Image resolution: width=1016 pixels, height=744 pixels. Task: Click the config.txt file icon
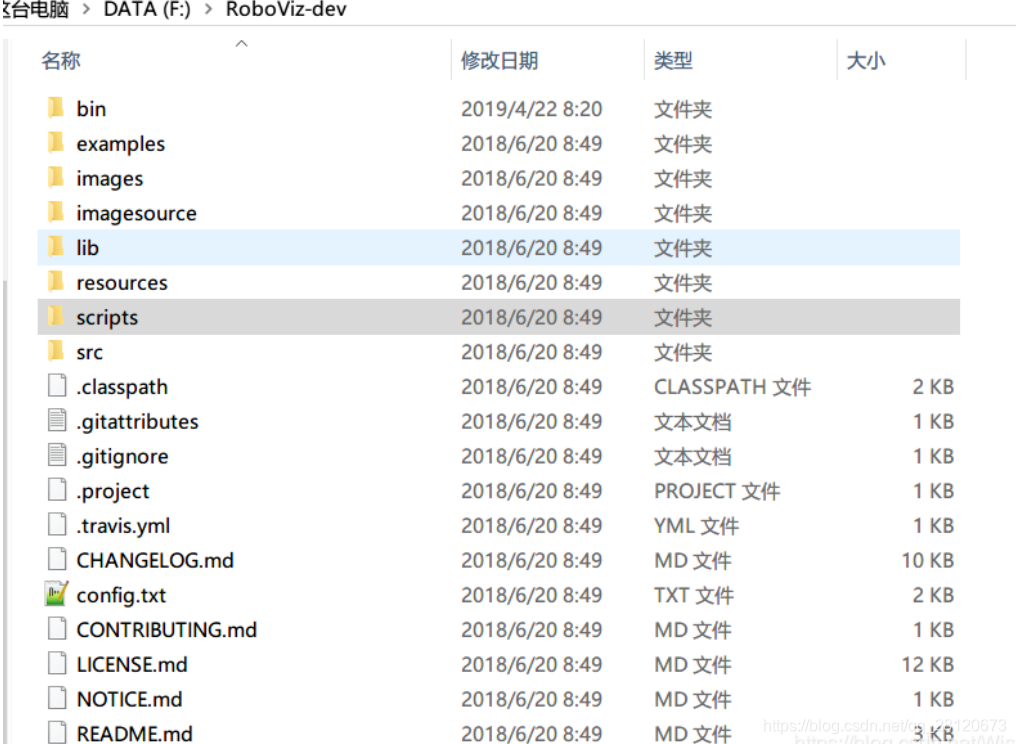(x=57, y=594)
